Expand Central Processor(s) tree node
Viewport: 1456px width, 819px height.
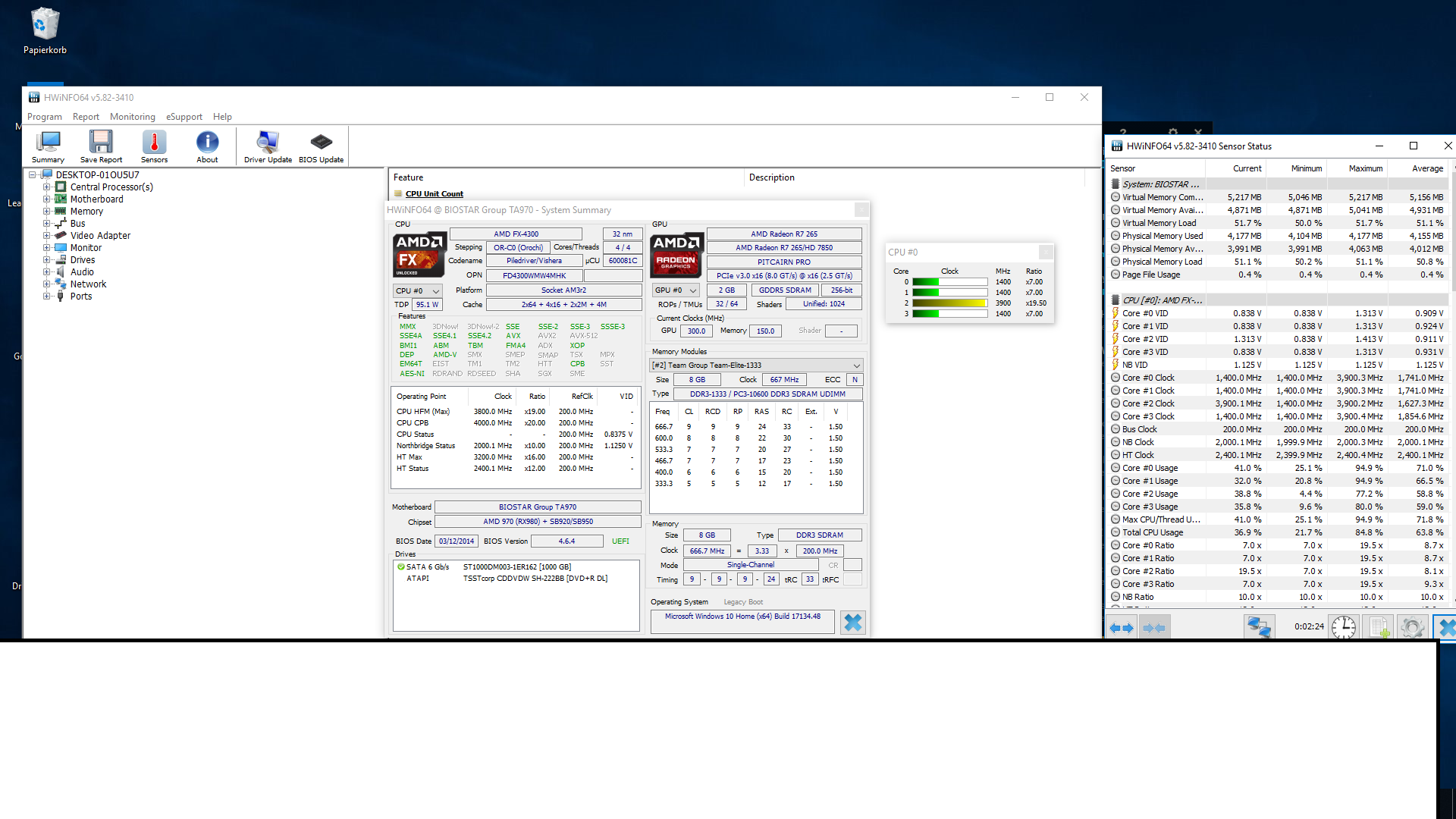point(46,187)
